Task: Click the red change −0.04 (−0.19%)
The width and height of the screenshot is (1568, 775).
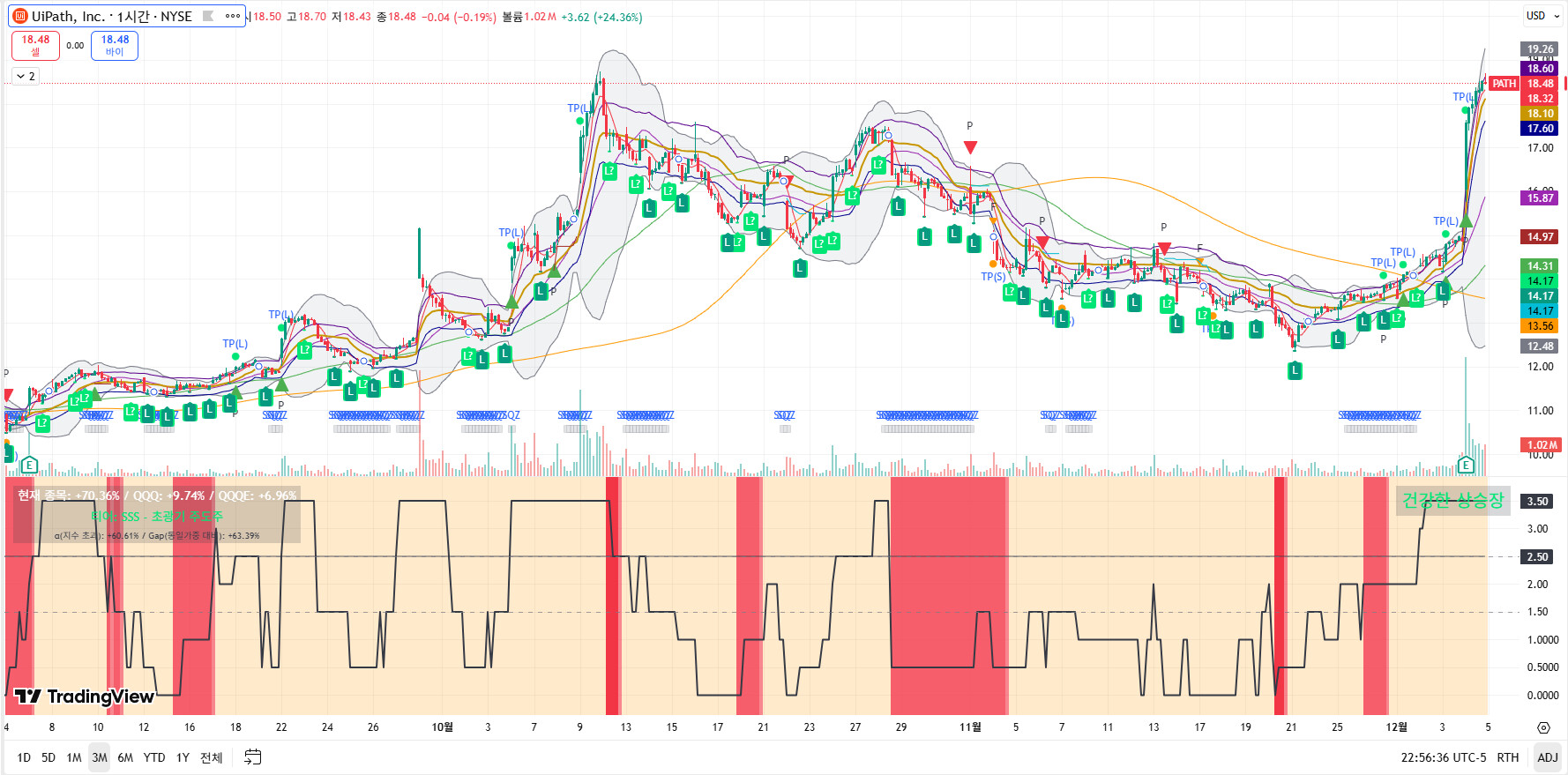Action: pos(459,17)
